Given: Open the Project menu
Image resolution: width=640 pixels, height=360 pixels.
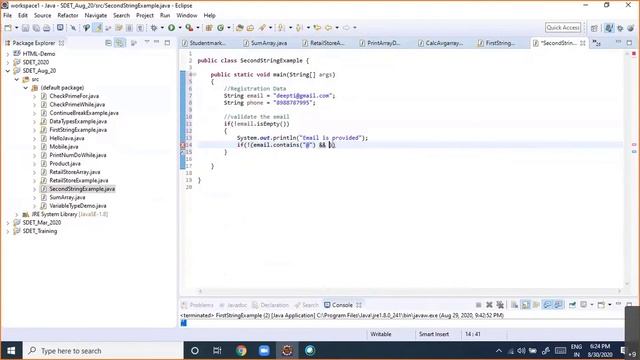Looking at the screenshot, I should coord(145,16).
